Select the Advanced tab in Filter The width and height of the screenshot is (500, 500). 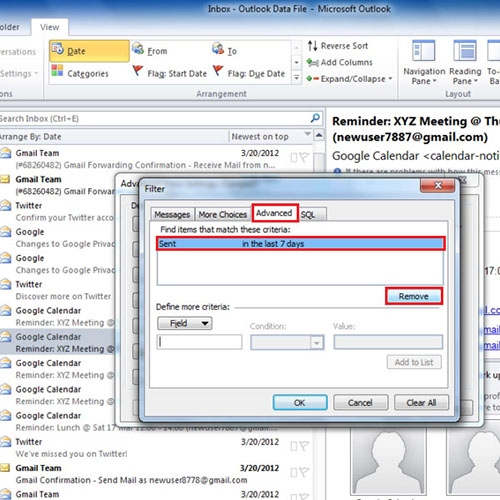[x=274, y=213]
